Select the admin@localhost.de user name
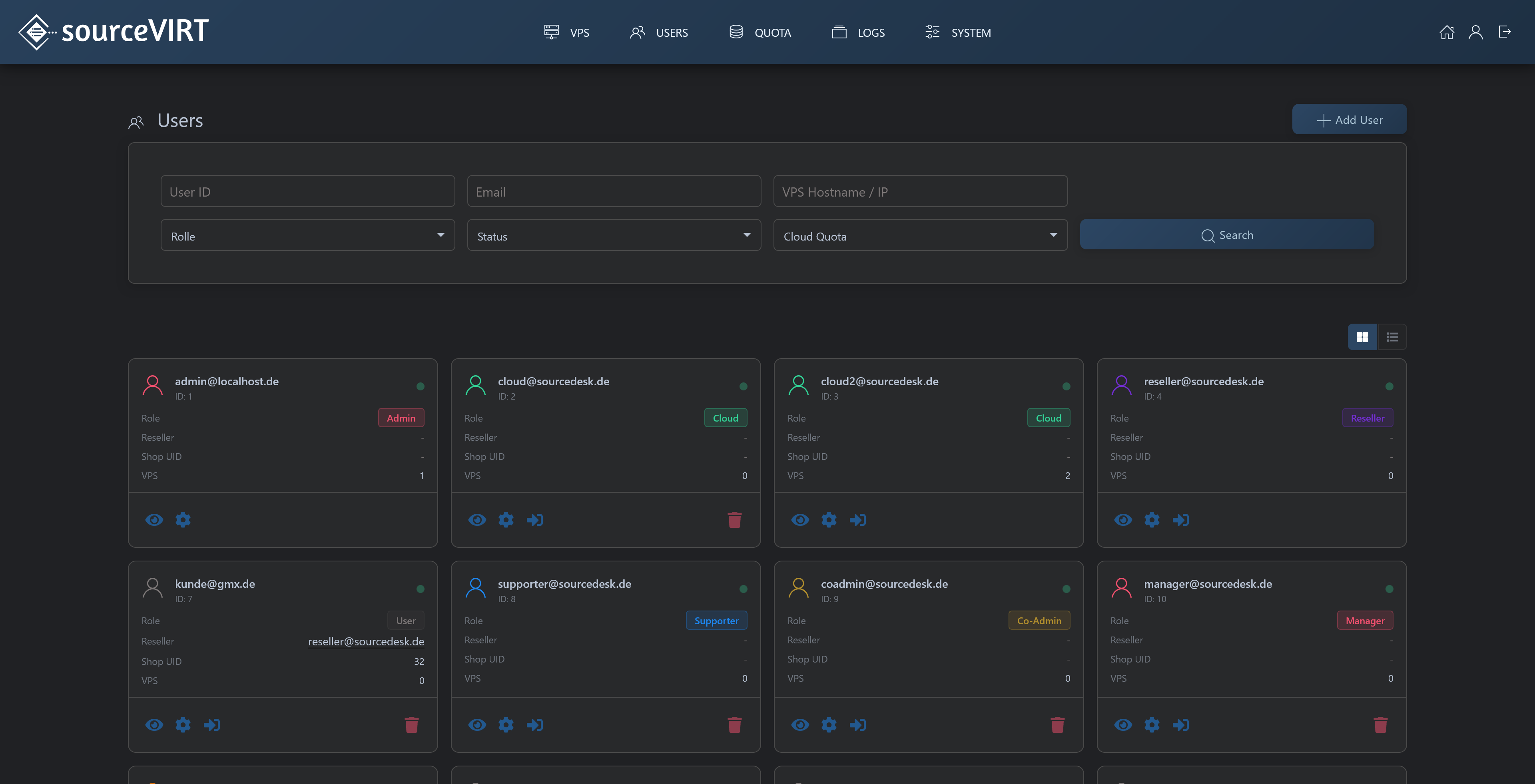Viewport: 1535px width, 784px height. point(226,381)
